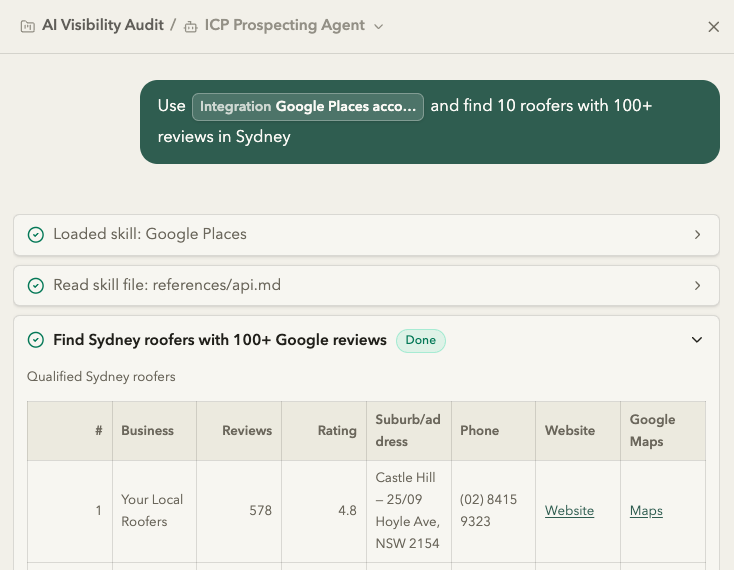Click the AI Visibility Audit folder icon
734x570 pixels.
(28, 26)
